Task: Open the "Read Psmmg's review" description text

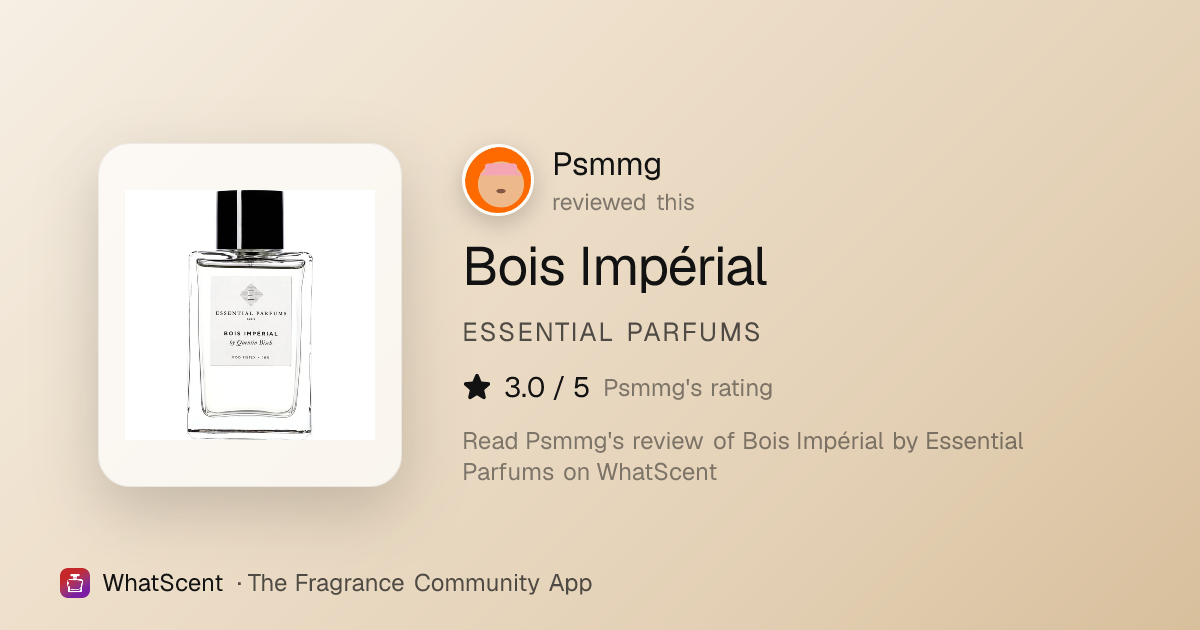Action: tap(743, 456)
